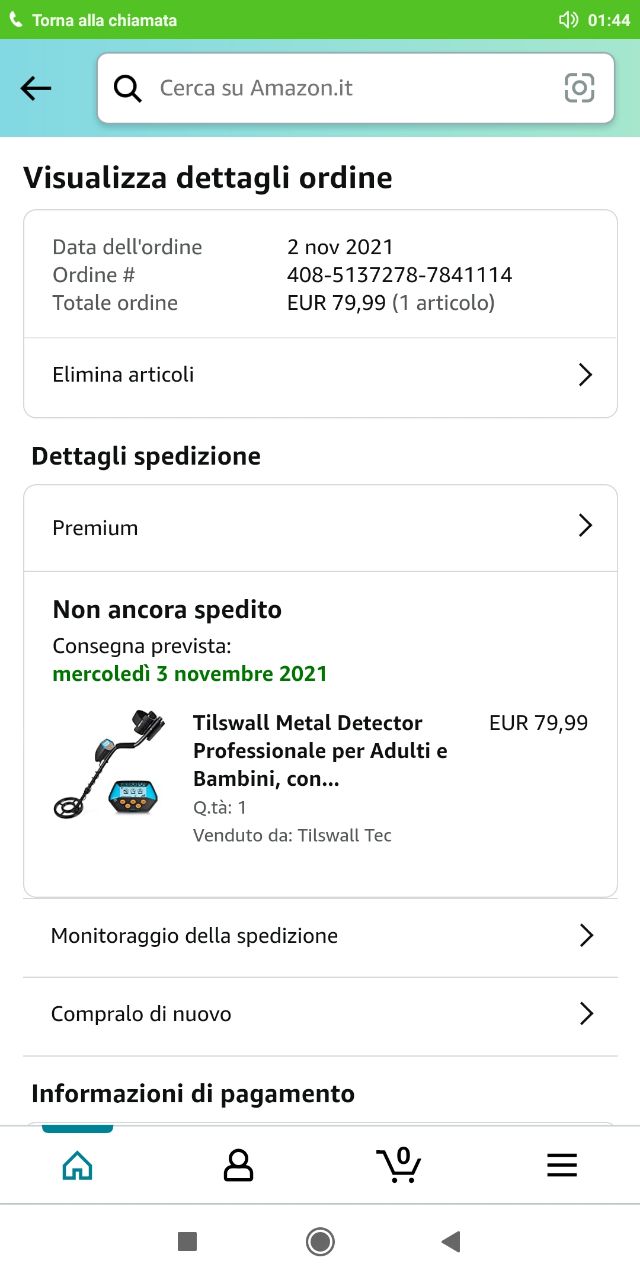
Task: Expand the Elimina articoli row chevron
Action: pos(585,375)
